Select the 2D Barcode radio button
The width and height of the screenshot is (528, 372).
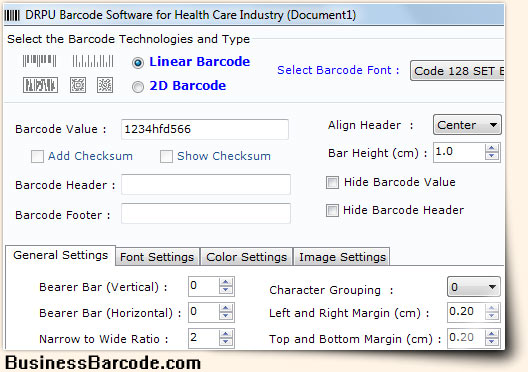pos(138,87)
